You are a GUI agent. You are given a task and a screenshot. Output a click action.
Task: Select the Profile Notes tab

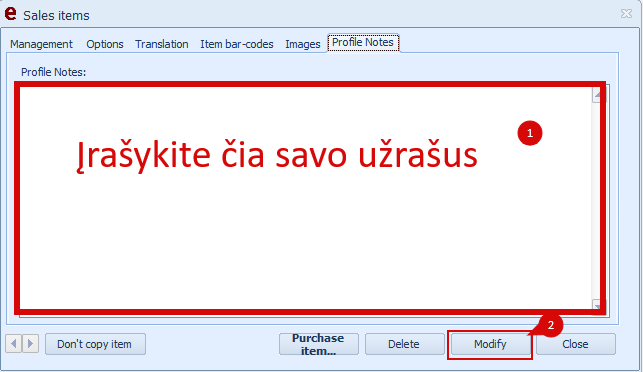click(363, 43)
